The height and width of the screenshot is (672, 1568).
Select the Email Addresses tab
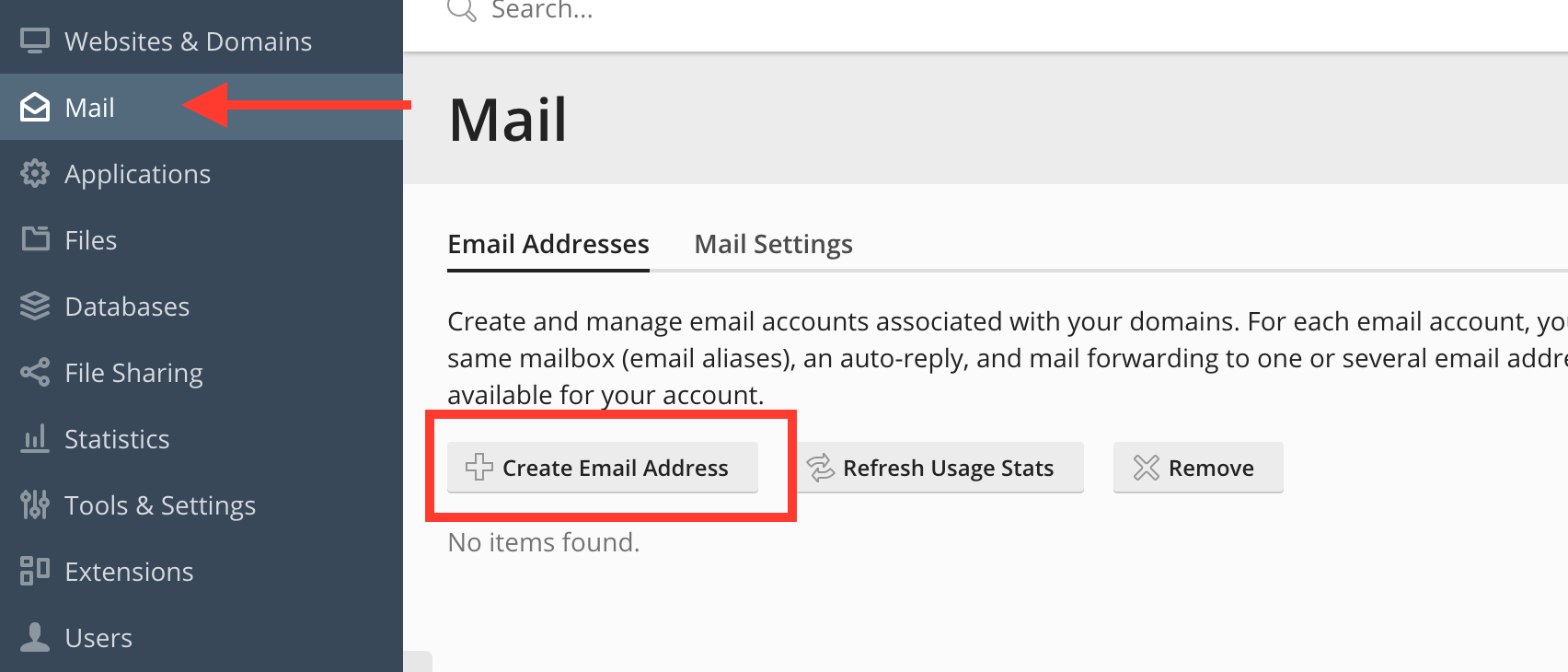548,244
